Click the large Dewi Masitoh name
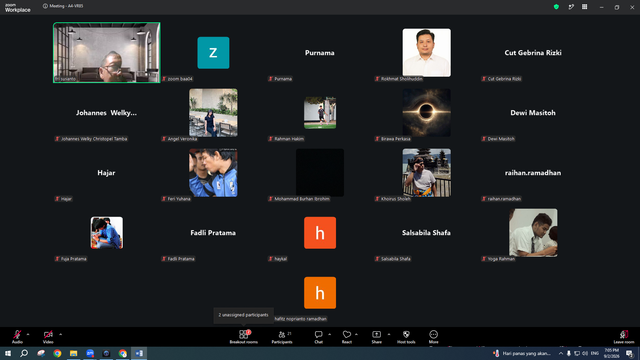This screenshot has height=360, width=640. pos(533,113)
